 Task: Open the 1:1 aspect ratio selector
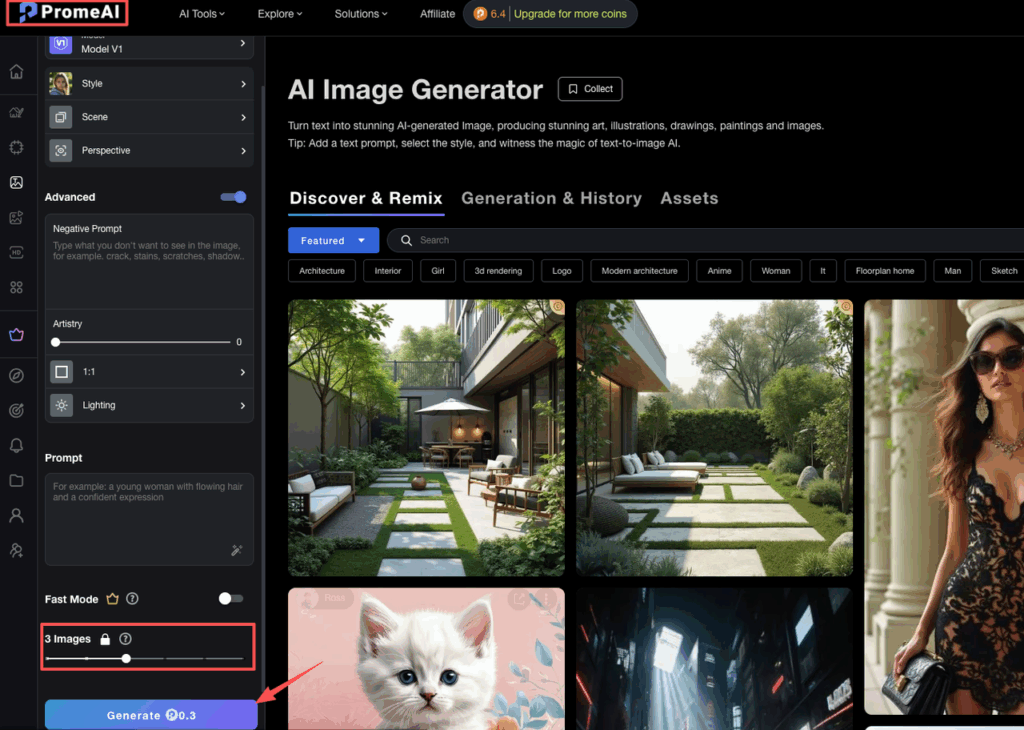[x=149, y=372]
